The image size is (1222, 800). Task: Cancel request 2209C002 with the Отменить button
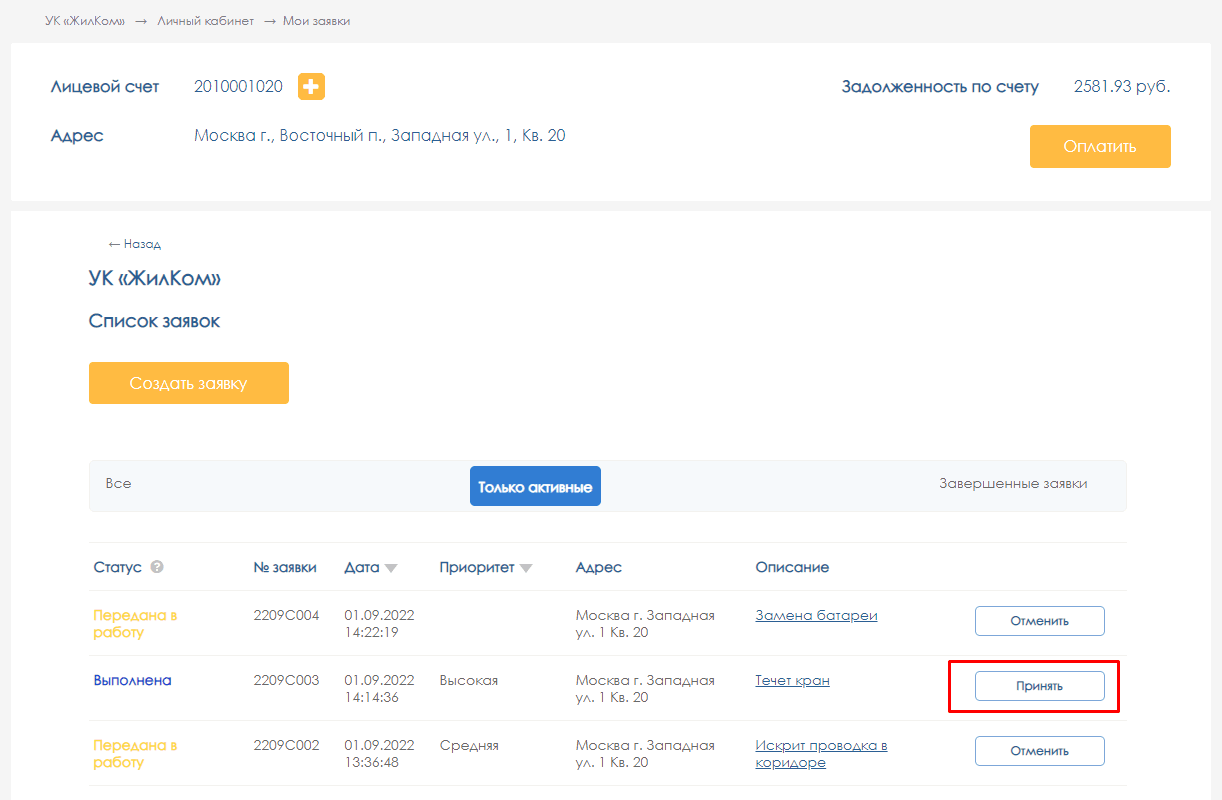click(1039, 751)
